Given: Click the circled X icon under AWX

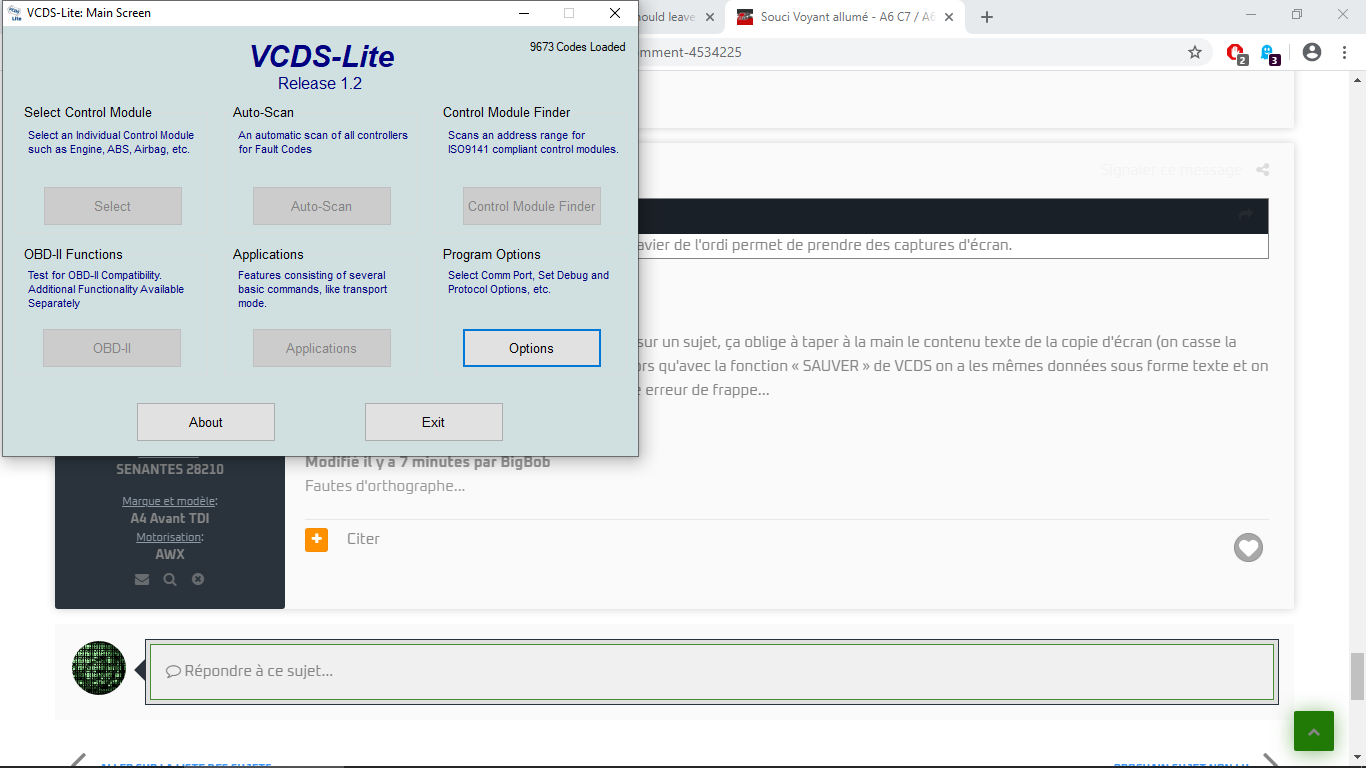Looking at the screenshot, I should (x=198, y=579).
